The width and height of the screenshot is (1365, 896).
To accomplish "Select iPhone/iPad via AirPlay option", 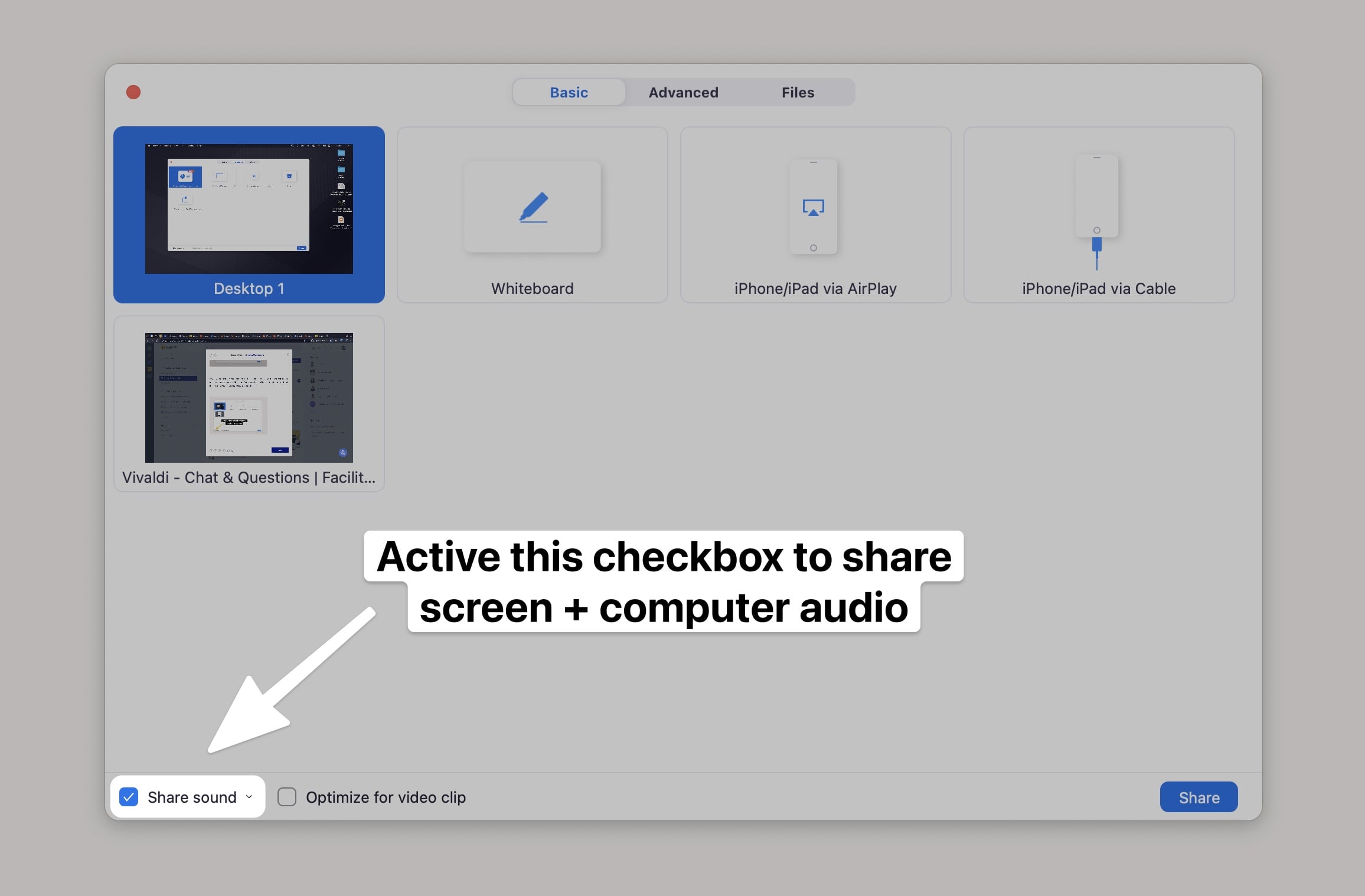I will (x=815, y=214).
